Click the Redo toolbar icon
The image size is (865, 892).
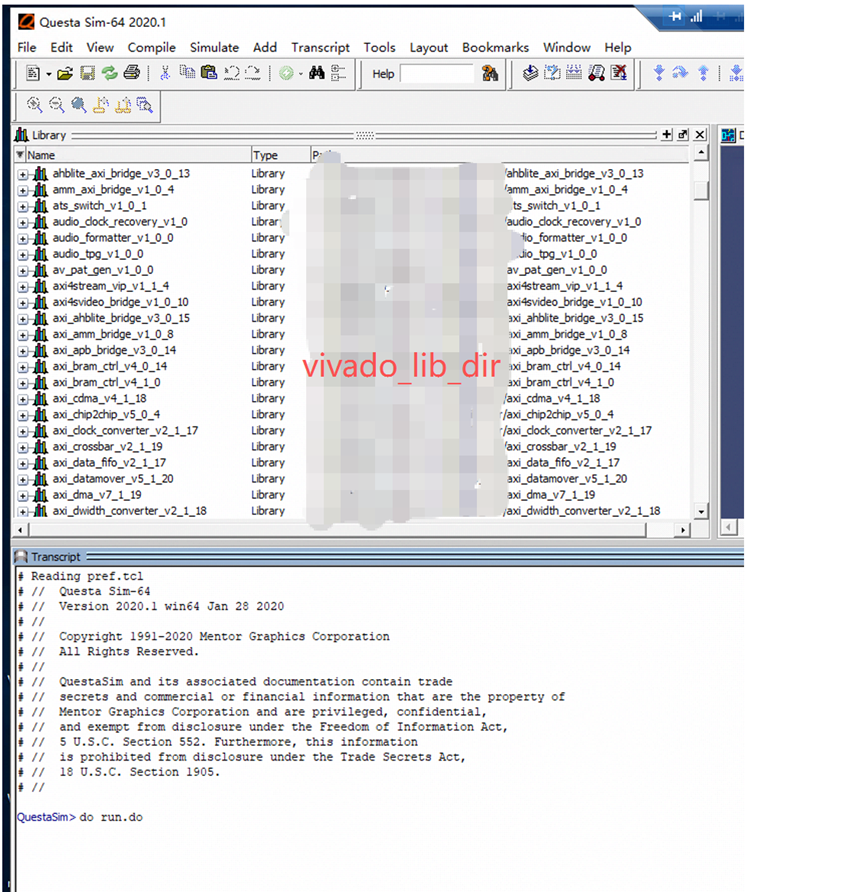[x=253, y=73]
